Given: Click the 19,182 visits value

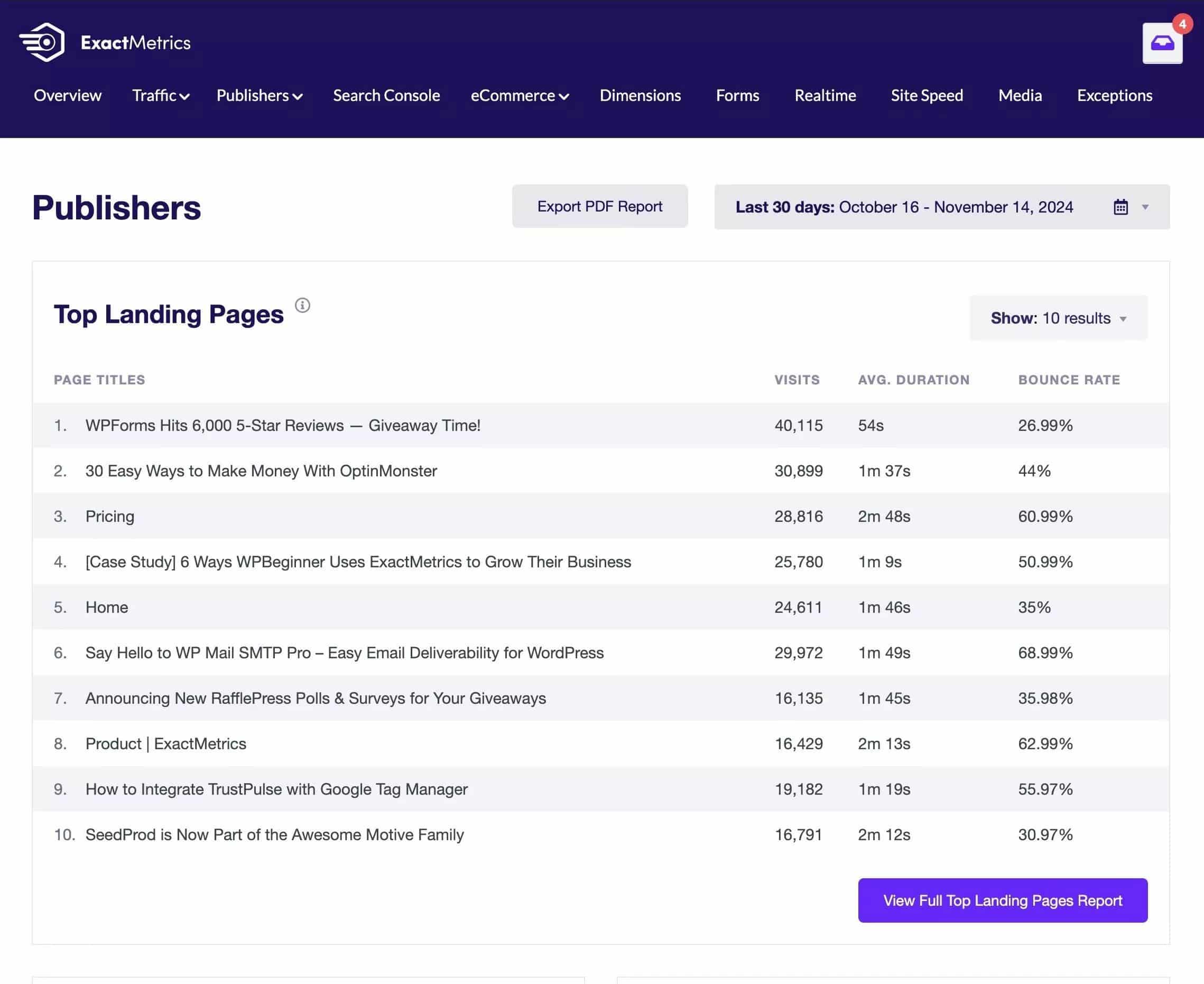Looking at the screenshot, I should pos(798,789).
